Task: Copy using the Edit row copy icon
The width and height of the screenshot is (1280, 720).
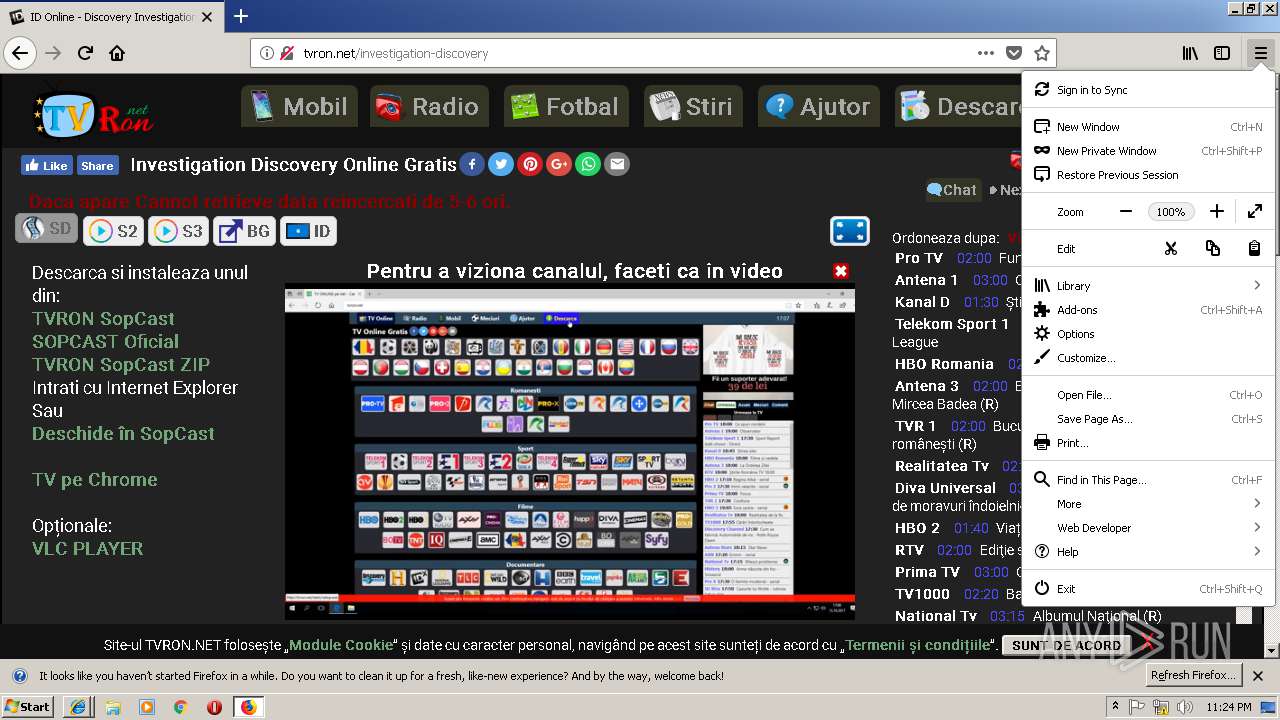Action: [x=1212, y=248]
